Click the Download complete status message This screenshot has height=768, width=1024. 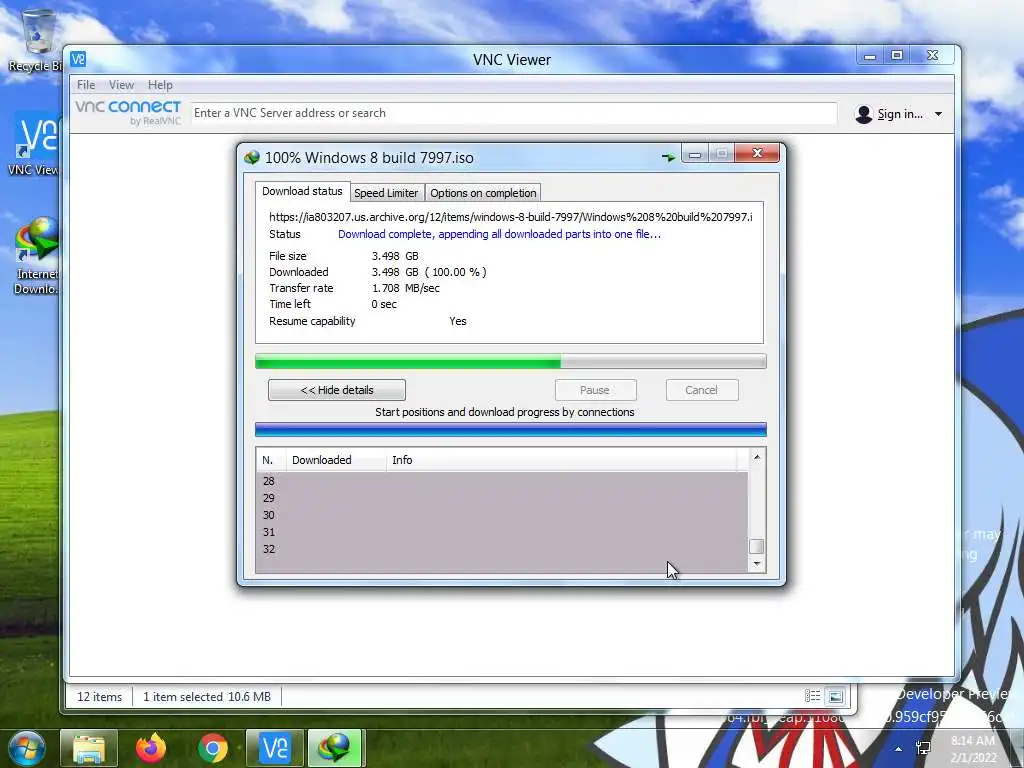(499, 234)
